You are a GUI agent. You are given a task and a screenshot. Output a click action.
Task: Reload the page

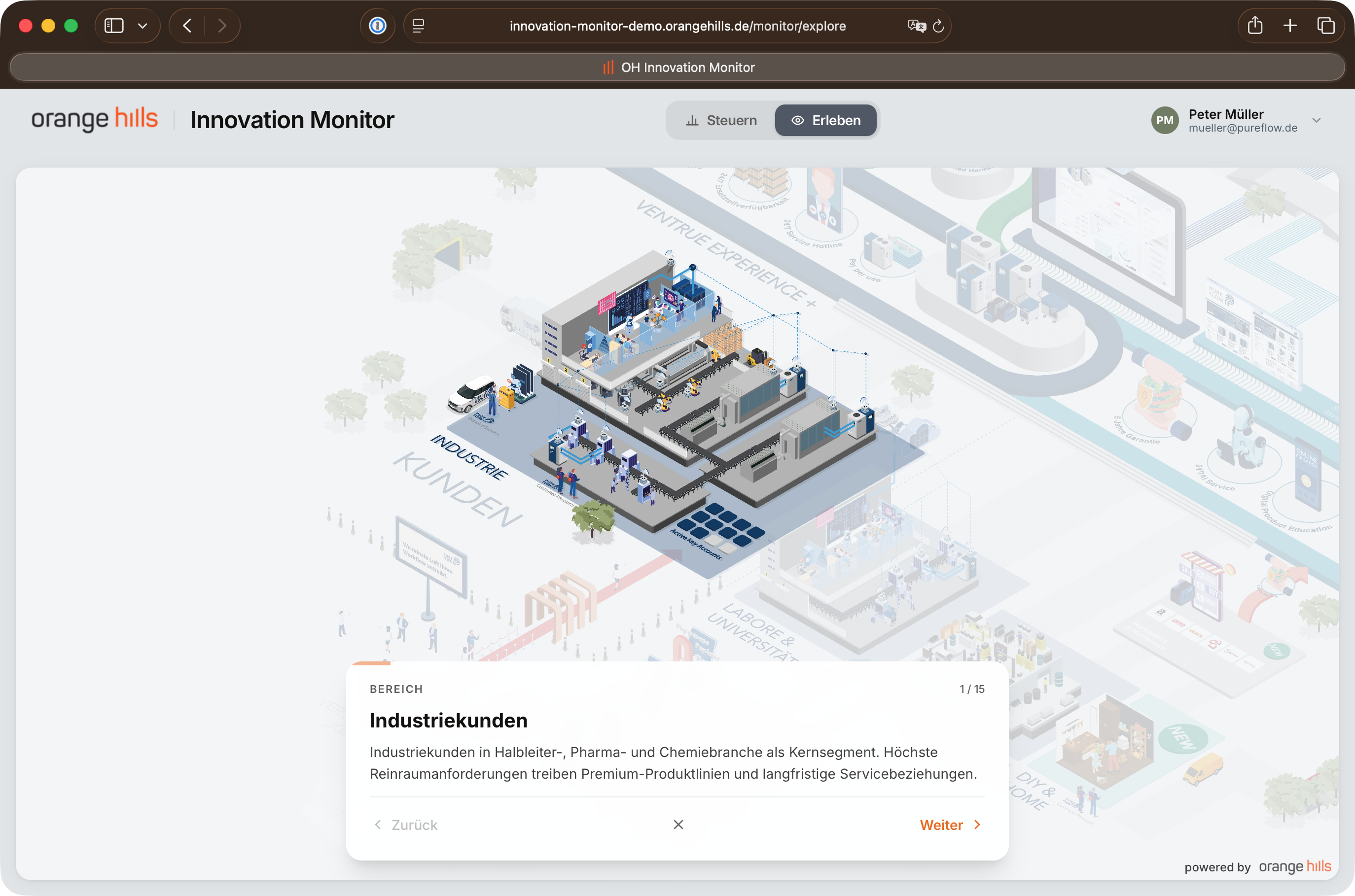coord(938,26)
